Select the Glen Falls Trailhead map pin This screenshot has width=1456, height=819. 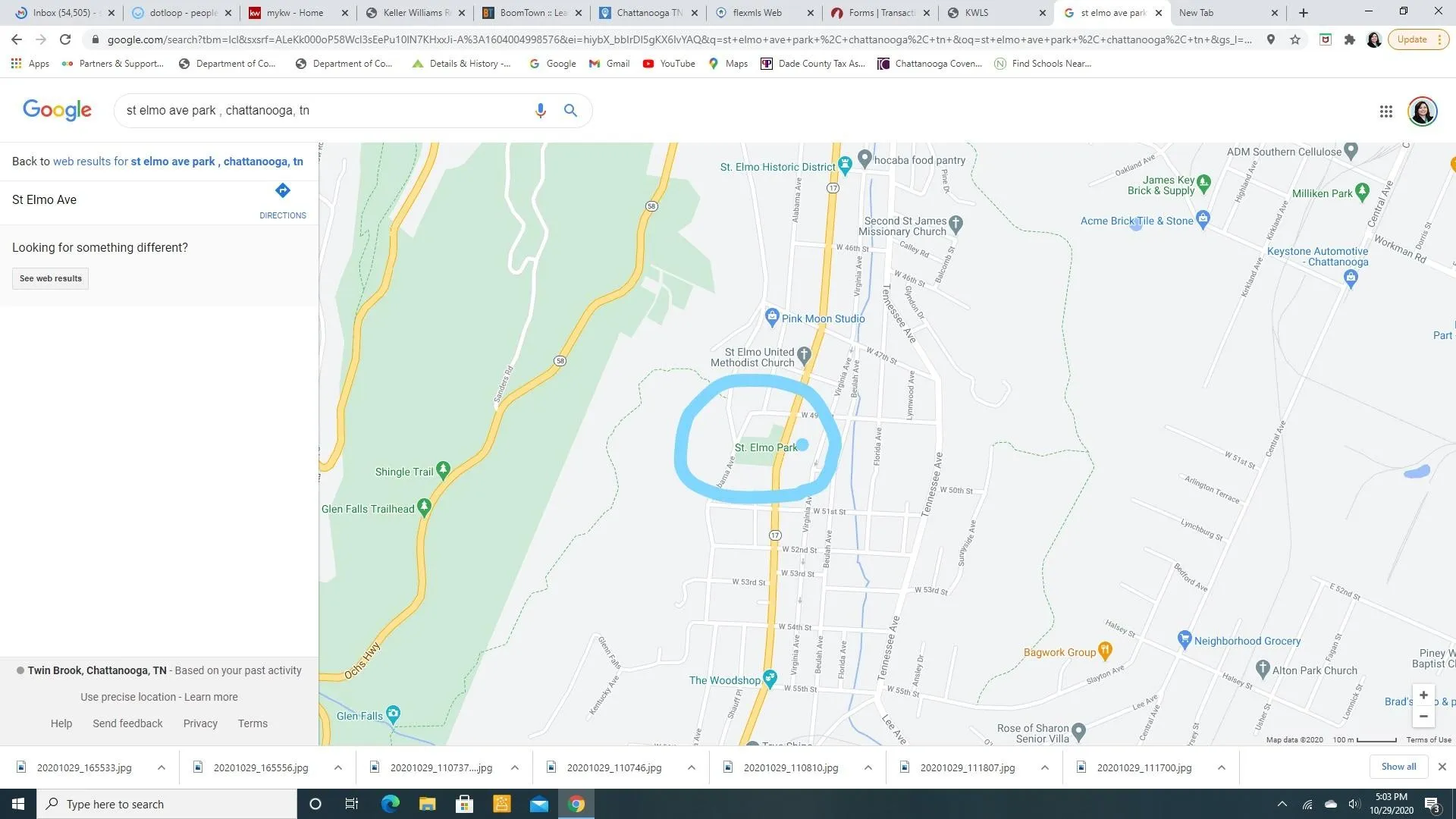(425, 507)
